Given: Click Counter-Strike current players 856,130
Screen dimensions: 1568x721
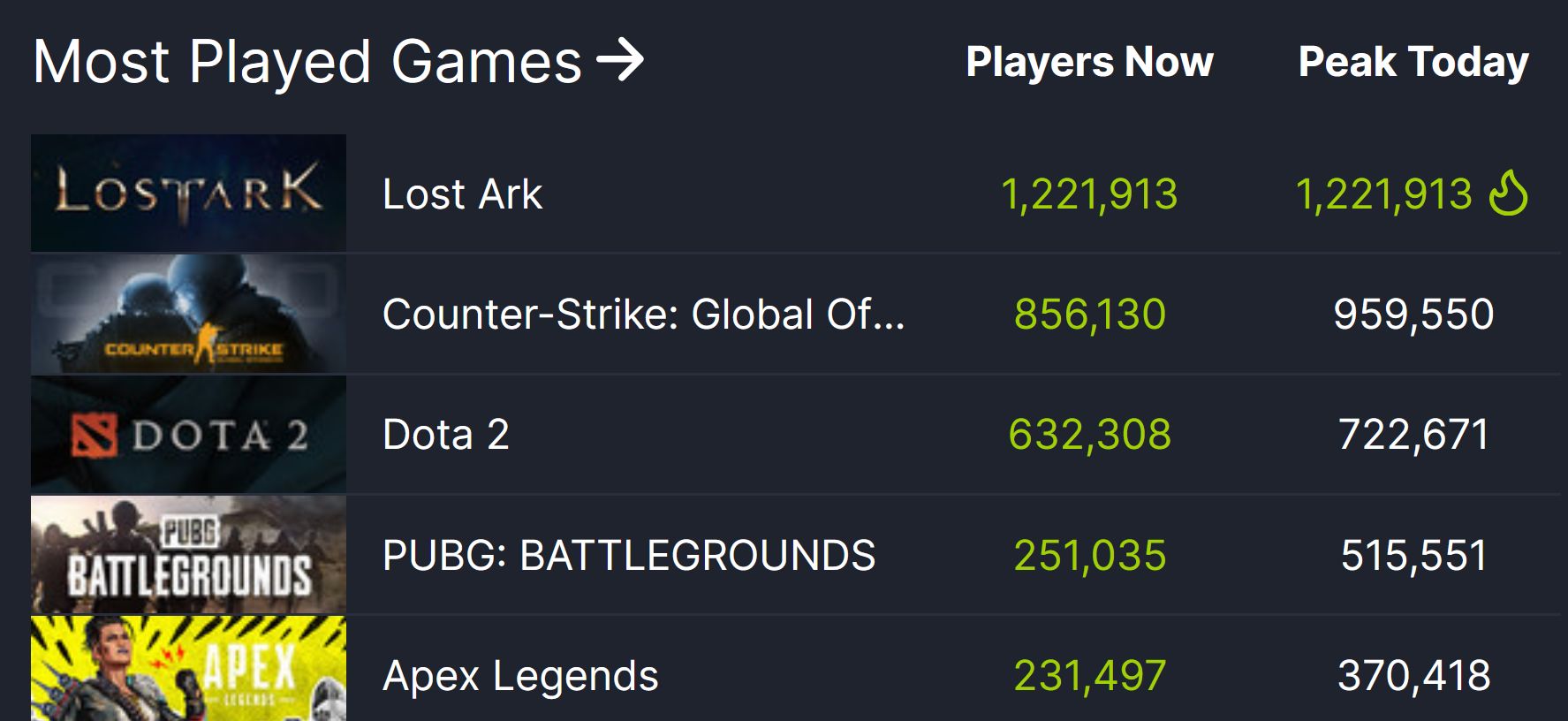Looking at the screenshot, I should [1090, 315].
